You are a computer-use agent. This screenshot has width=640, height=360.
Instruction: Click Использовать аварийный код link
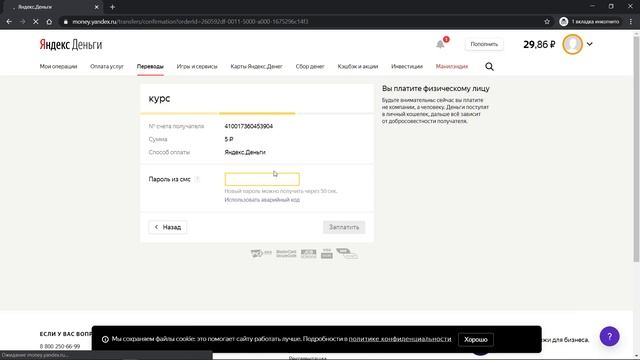coord(262,200)
